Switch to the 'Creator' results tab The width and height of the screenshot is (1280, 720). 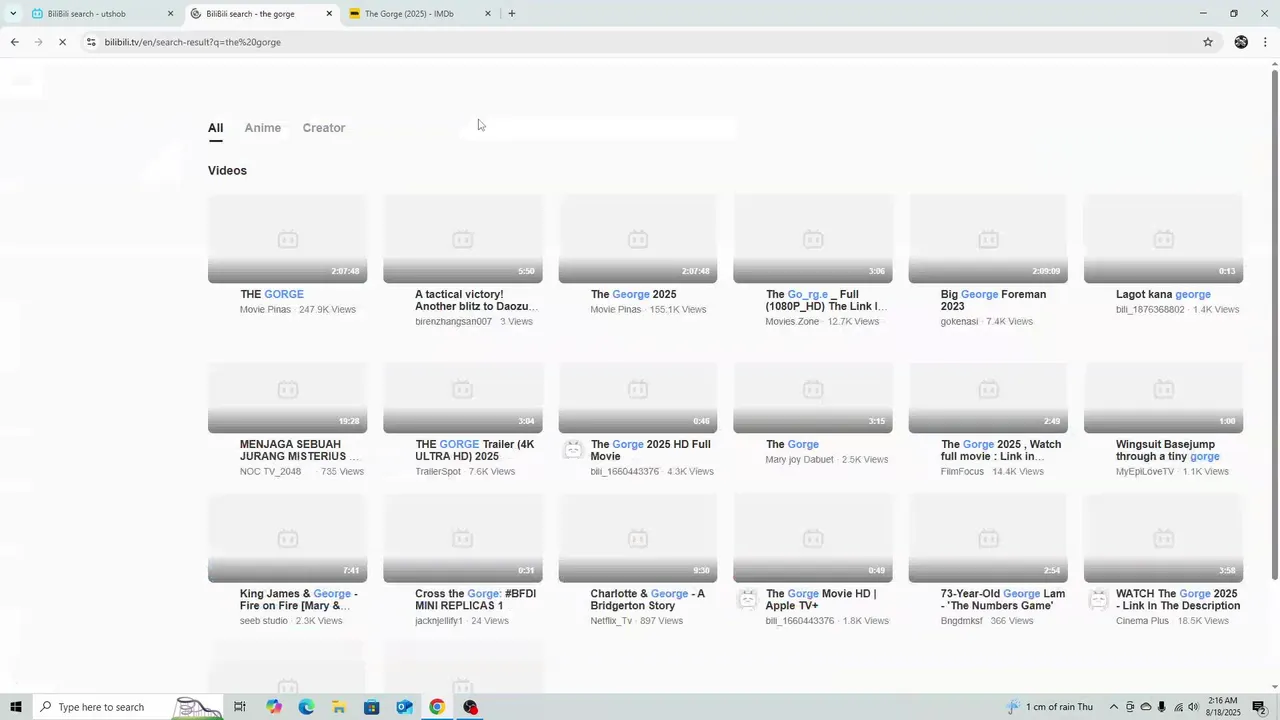point(324,128)
